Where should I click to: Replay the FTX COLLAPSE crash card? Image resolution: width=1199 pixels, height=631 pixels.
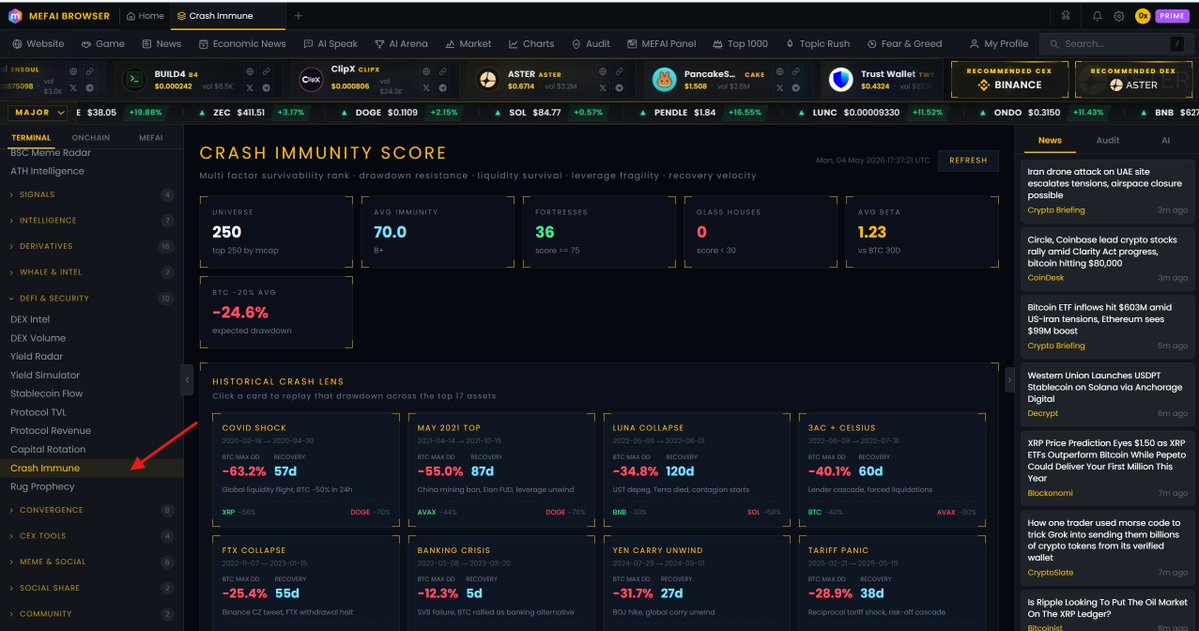point(306,583)
